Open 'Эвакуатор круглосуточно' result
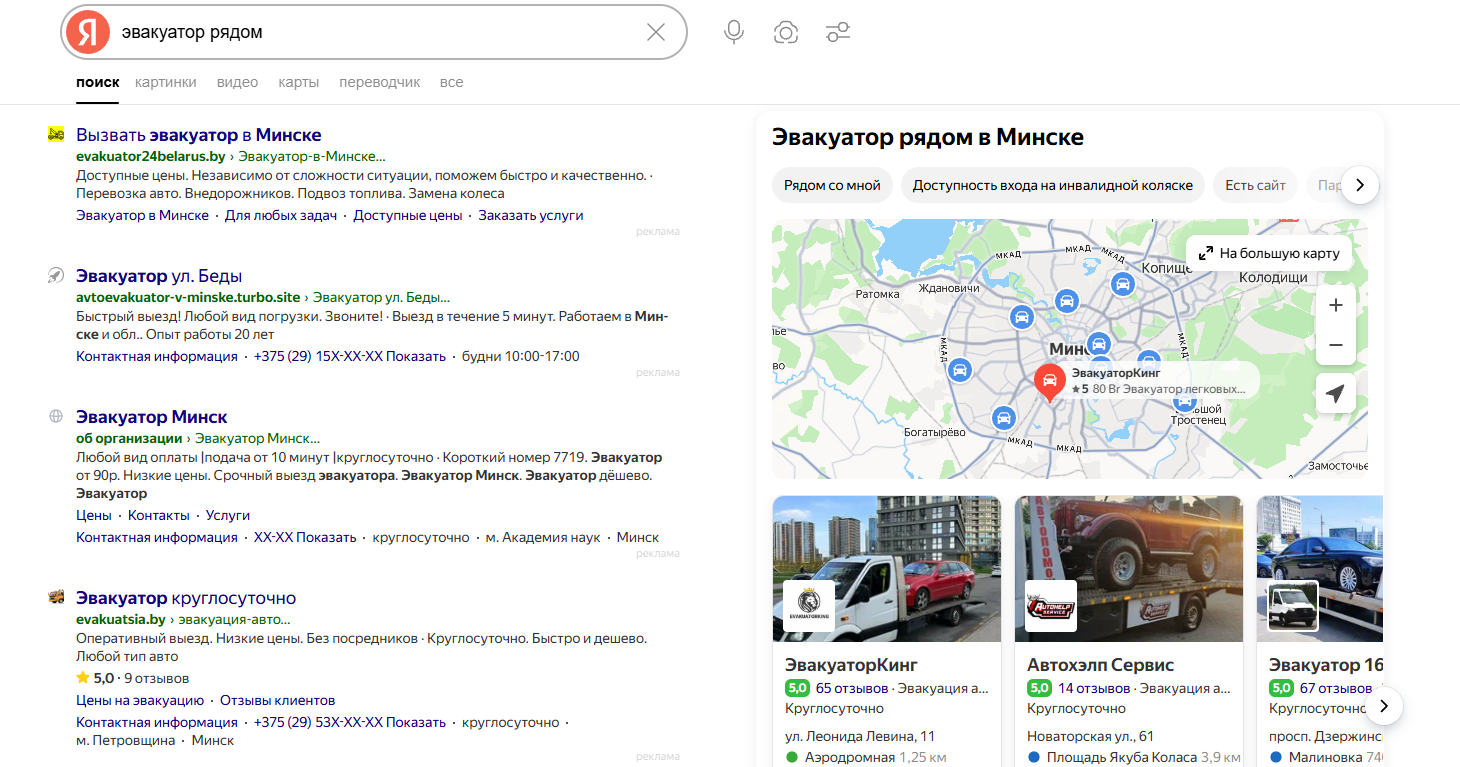Screen dimensions: 1460x767 (186, 598)
